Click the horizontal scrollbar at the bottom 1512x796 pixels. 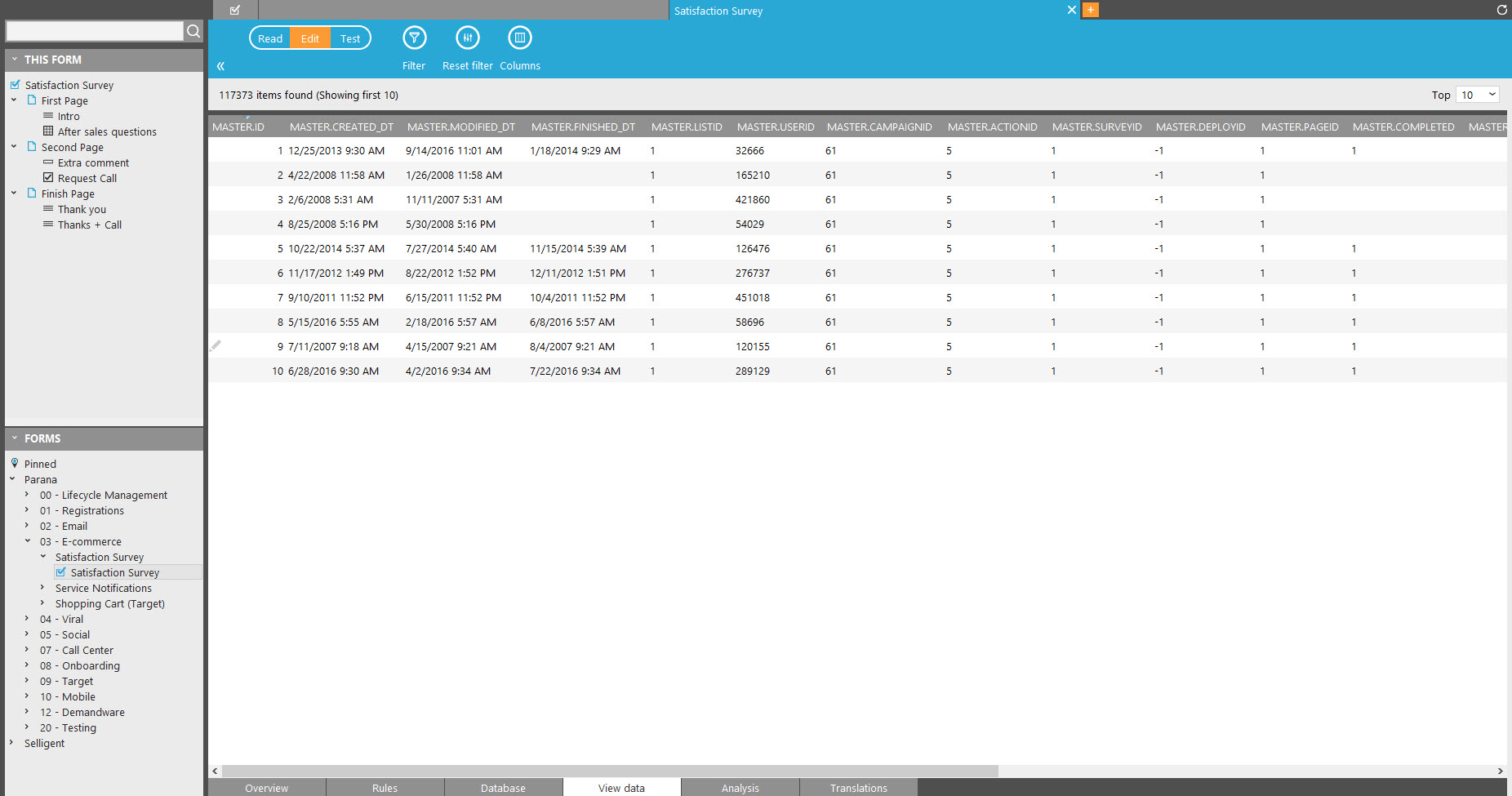pyautogui.click(x=610, y=771)
